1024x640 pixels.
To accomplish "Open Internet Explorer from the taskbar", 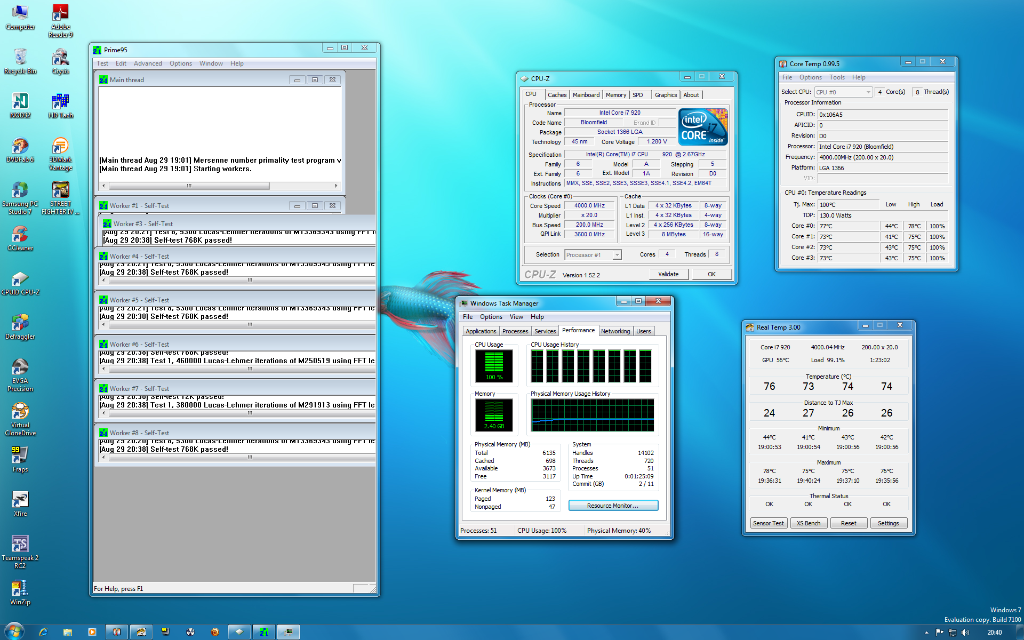I will (43, 632).
